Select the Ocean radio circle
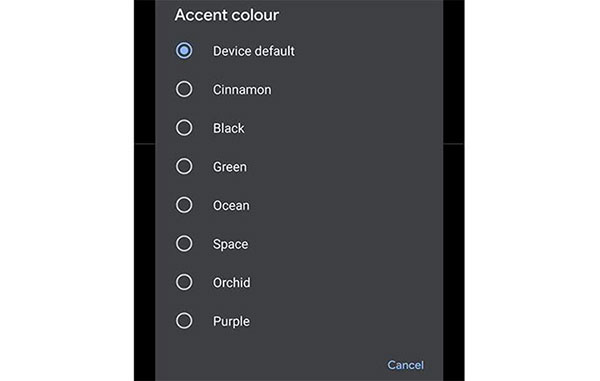The width and height of the screenshot is (600, 381). [184, 205]
